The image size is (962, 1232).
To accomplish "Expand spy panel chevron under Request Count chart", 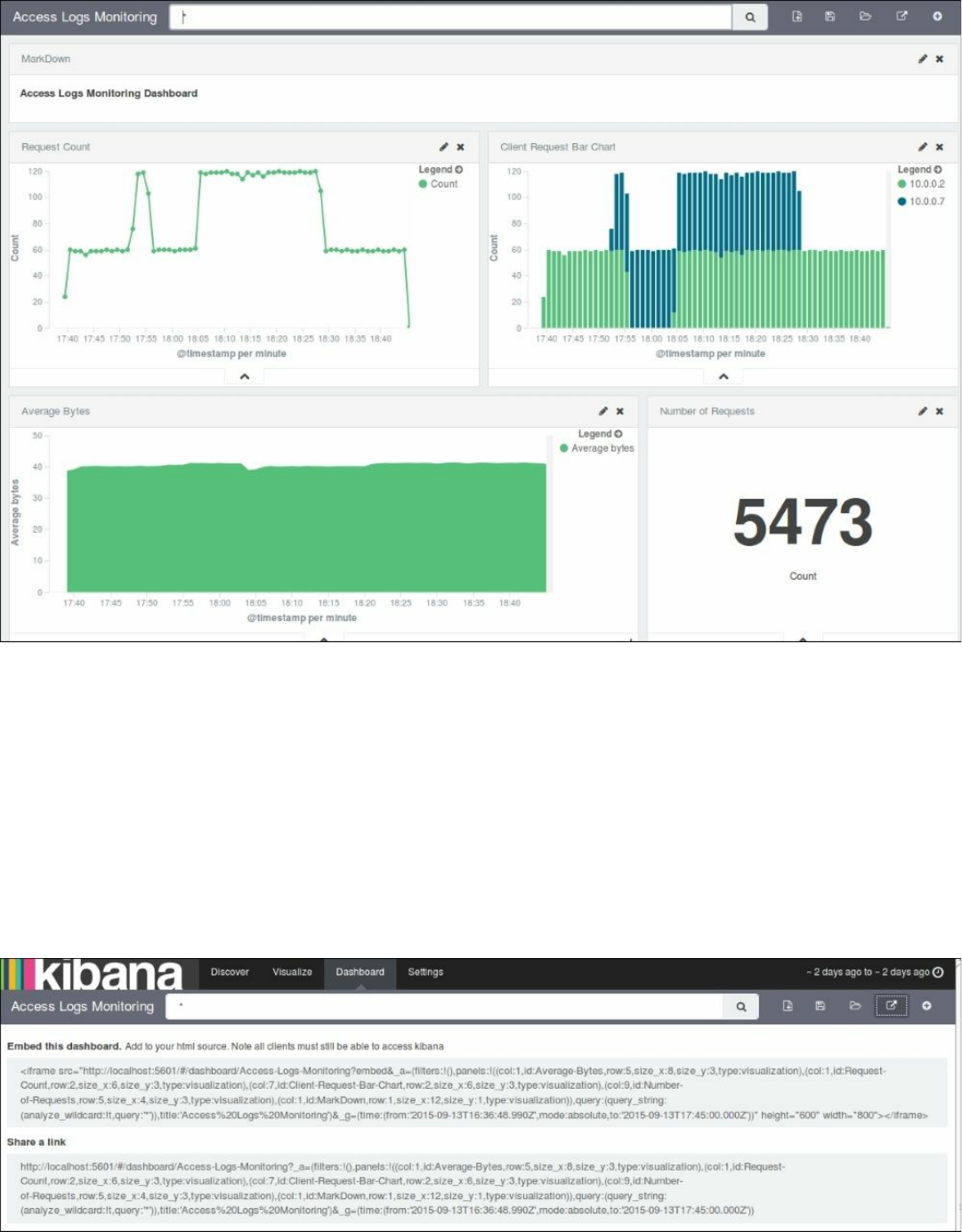I will point(245,377).
